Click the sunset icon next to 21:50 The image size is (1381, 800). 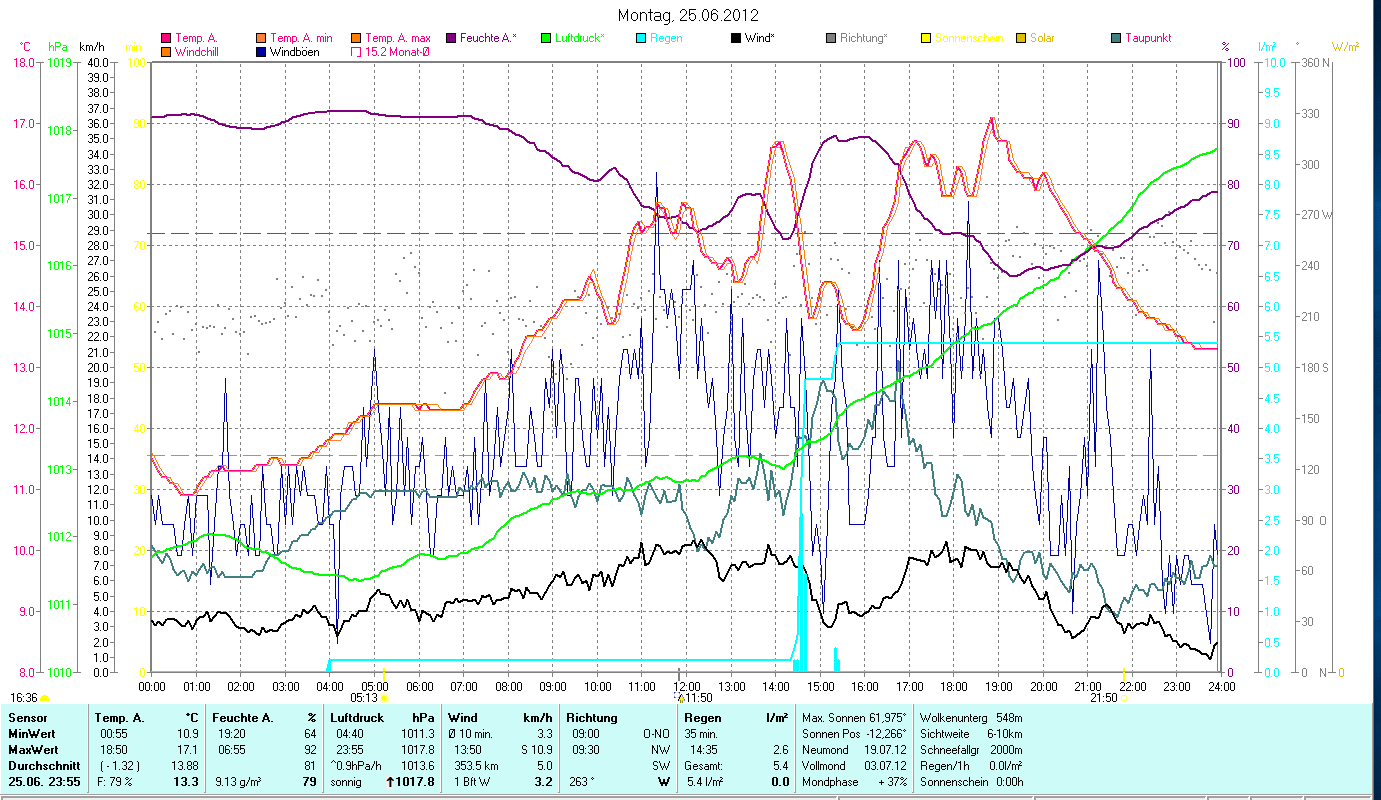tap(1126, 698)
